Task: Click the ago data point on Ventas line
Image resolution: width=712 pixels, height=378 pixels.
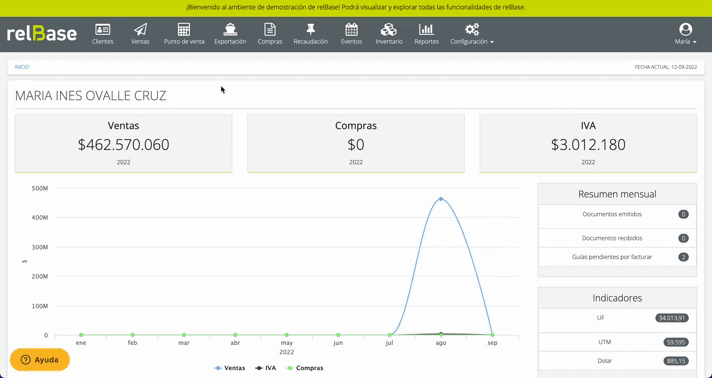Action: (x=441, y=199)
